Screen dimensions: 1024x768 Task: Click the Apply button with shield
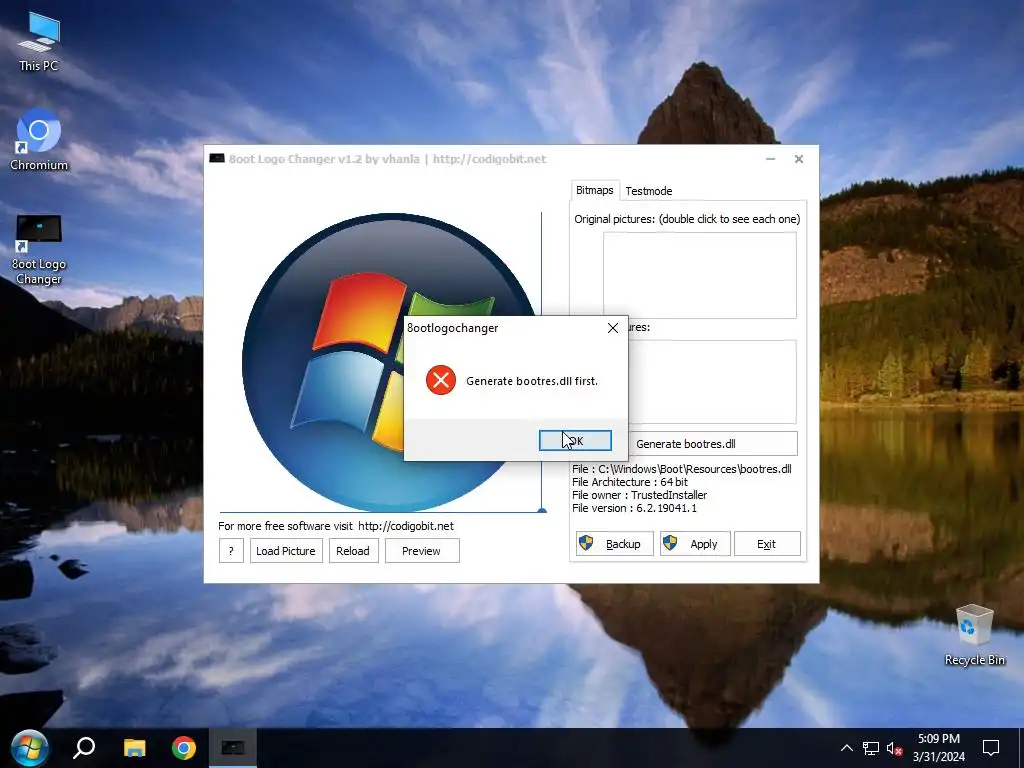coord(694,544)
